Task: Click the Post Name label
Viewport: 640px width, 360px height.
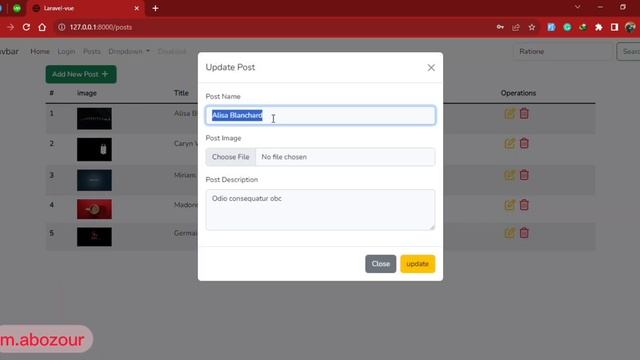Action: click(x=223, y=97)
